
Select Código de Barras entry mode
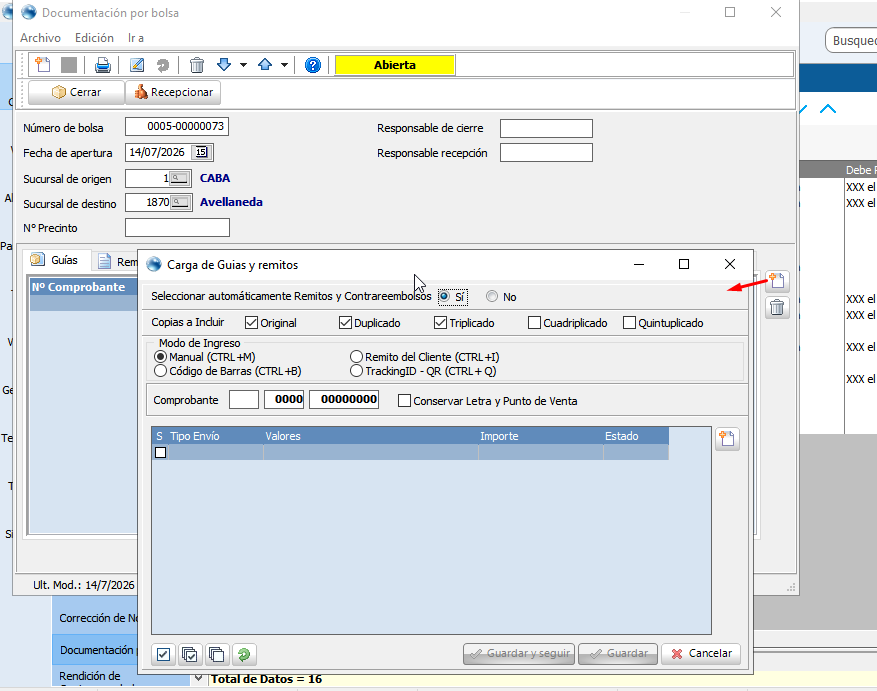click(161, 371)
